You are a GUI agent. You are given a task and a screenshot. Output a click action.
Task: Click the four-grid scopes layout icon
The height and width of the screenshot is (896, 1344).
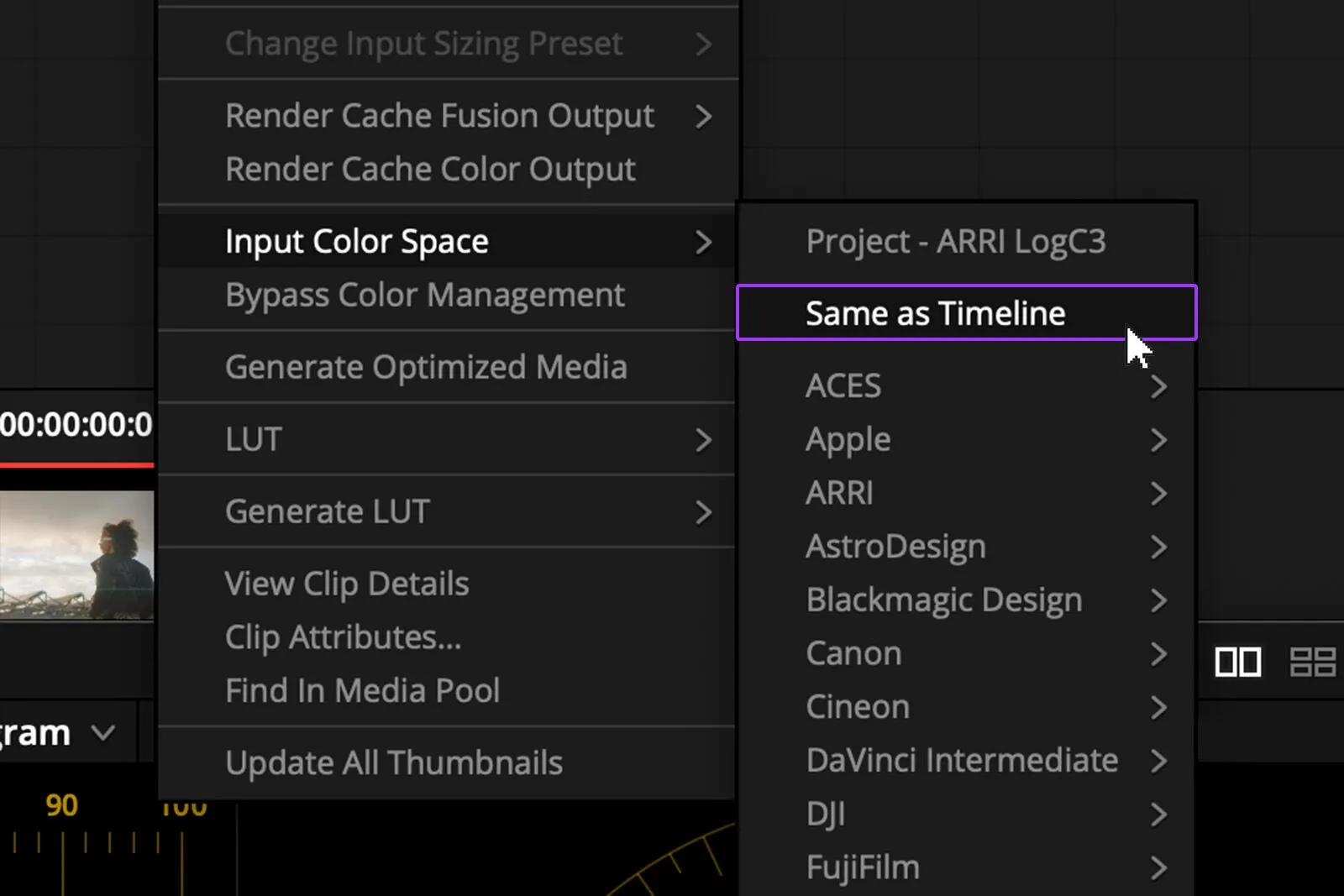1313,663
